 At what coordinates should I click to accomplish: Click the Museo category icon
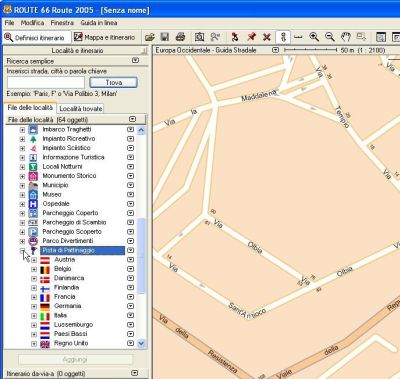point(33,194)
